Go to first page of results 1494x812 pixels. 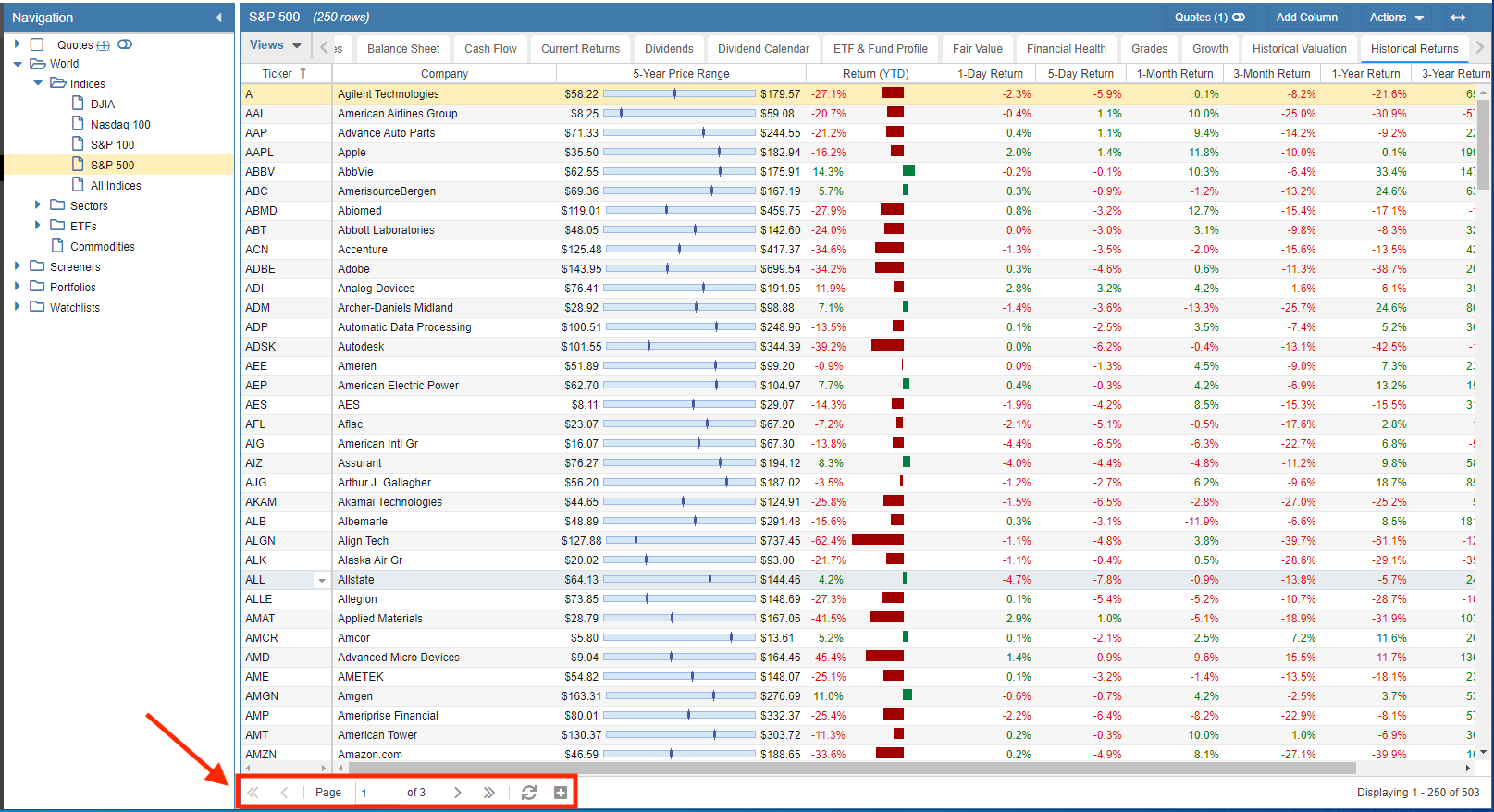[253, 793]
